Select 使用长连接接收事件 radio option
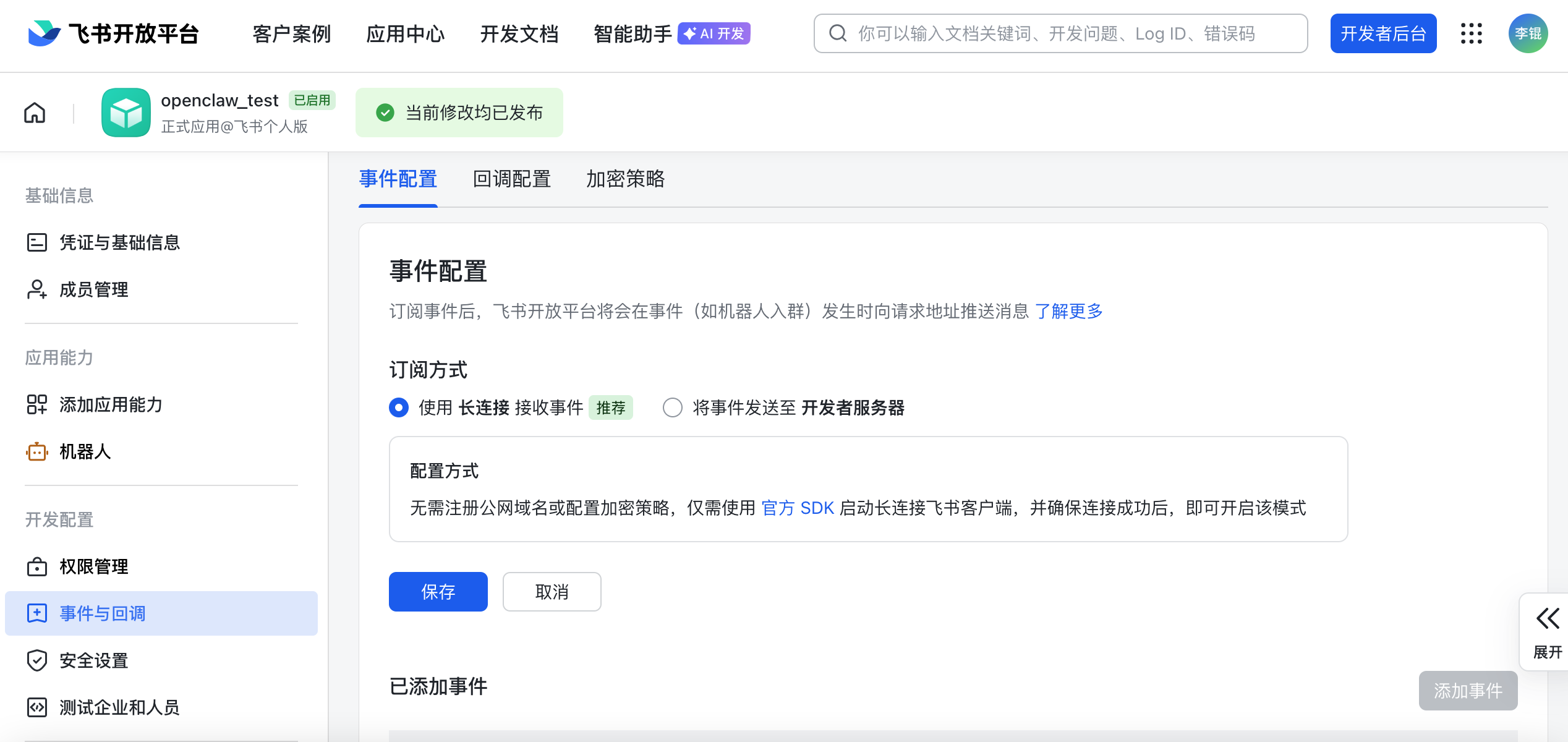This screenshot has width=1568, height=742. point(399,407)
